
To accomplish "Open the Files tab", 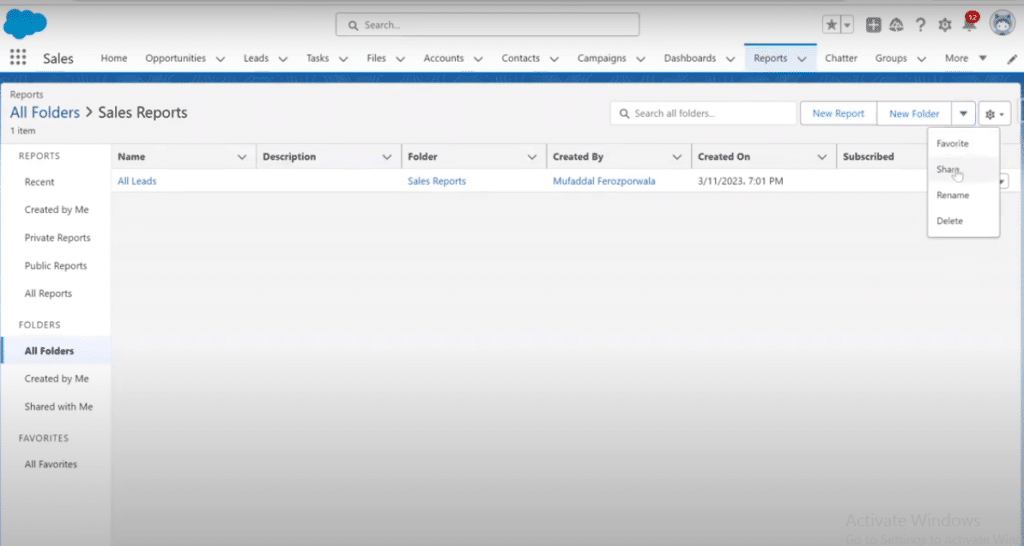I will click(x=376, y=58).
